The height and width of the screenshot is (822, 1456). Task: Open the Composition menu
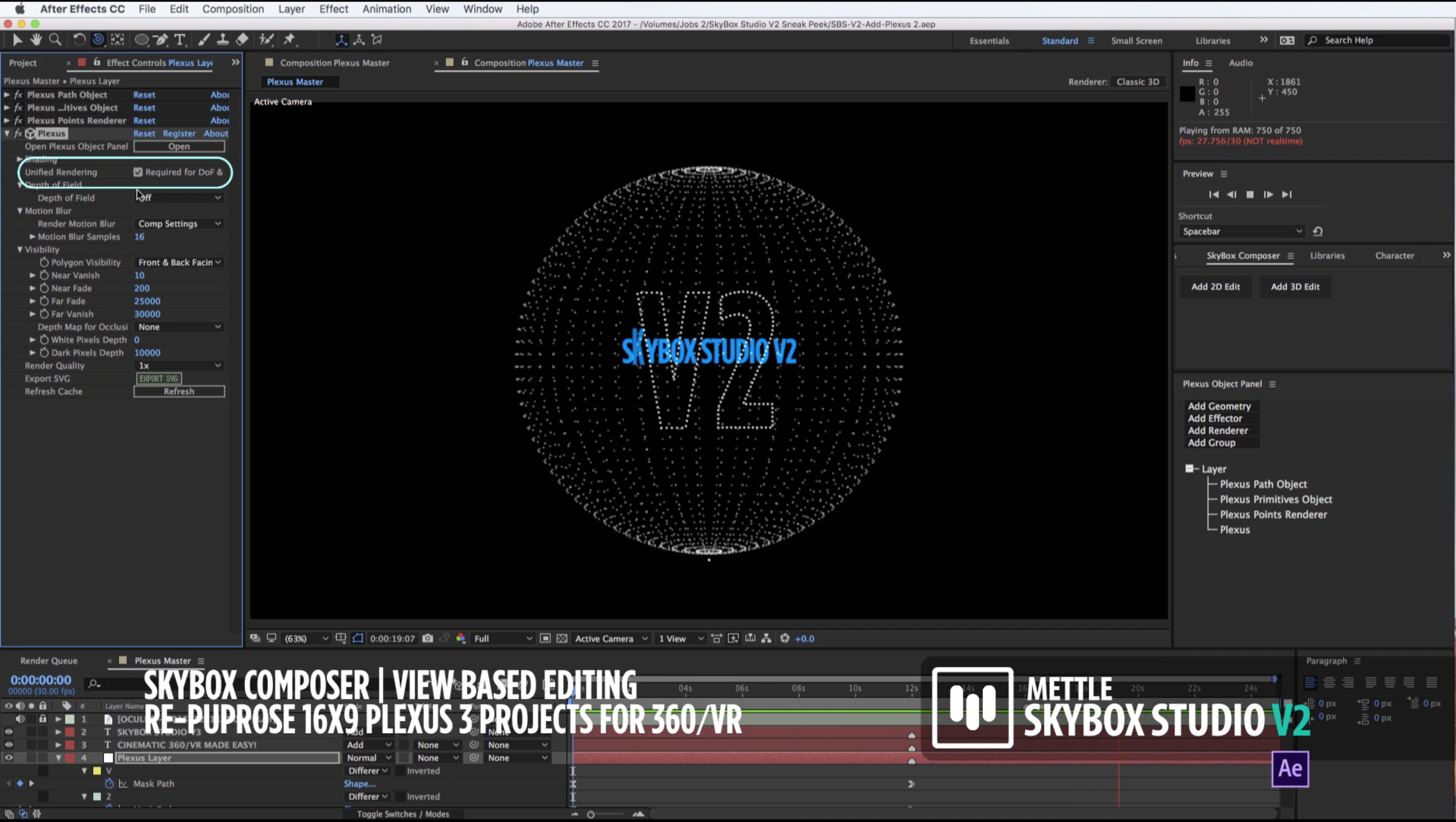point(233,9)
